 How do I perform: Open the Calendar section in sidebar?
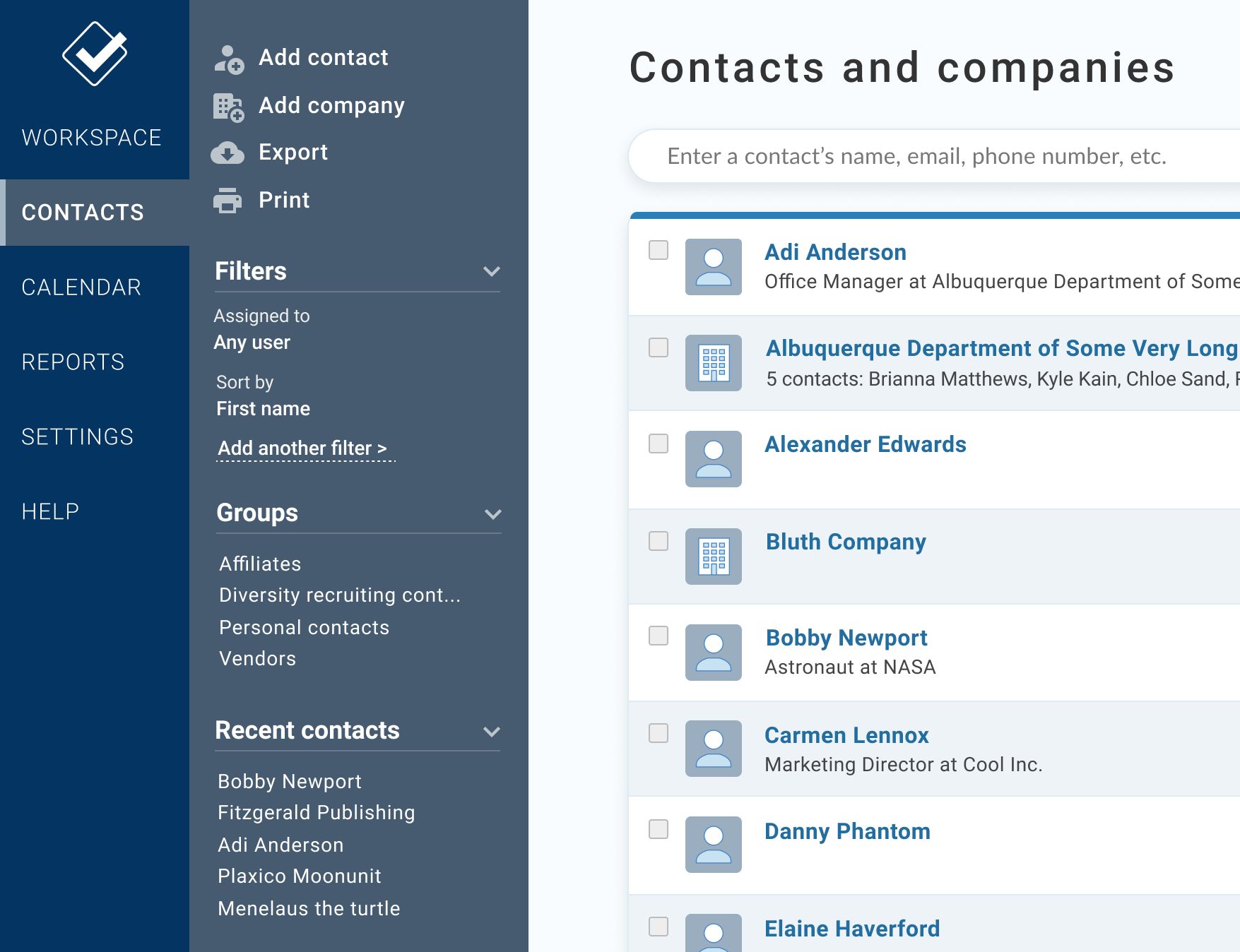point(81,287)
